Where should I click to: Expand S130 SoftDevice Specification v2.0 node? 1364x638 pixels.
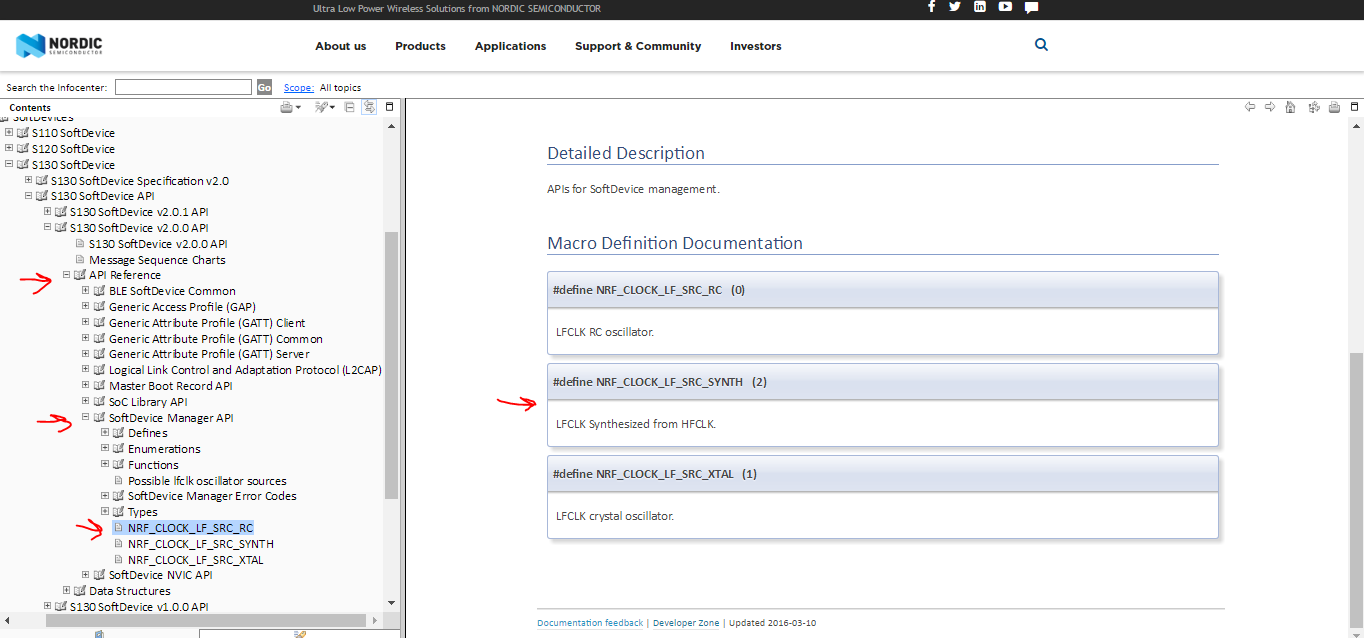click(x=29, y=180)
